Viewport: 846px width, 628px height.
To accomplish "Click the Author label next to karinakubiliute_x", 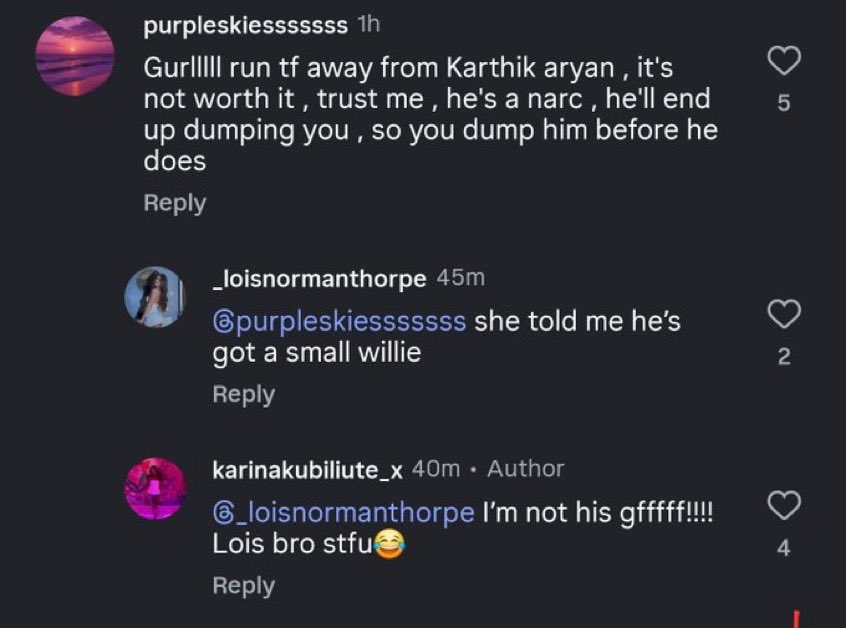I will (x=525, y=469).
